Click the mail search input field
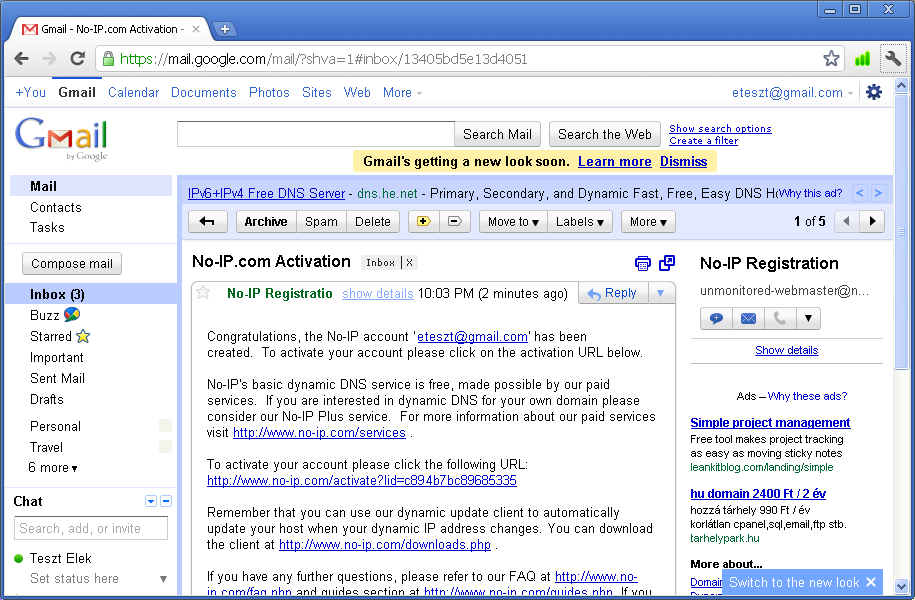This screenshot has height=600, width=915. click(x=316, y=134)
